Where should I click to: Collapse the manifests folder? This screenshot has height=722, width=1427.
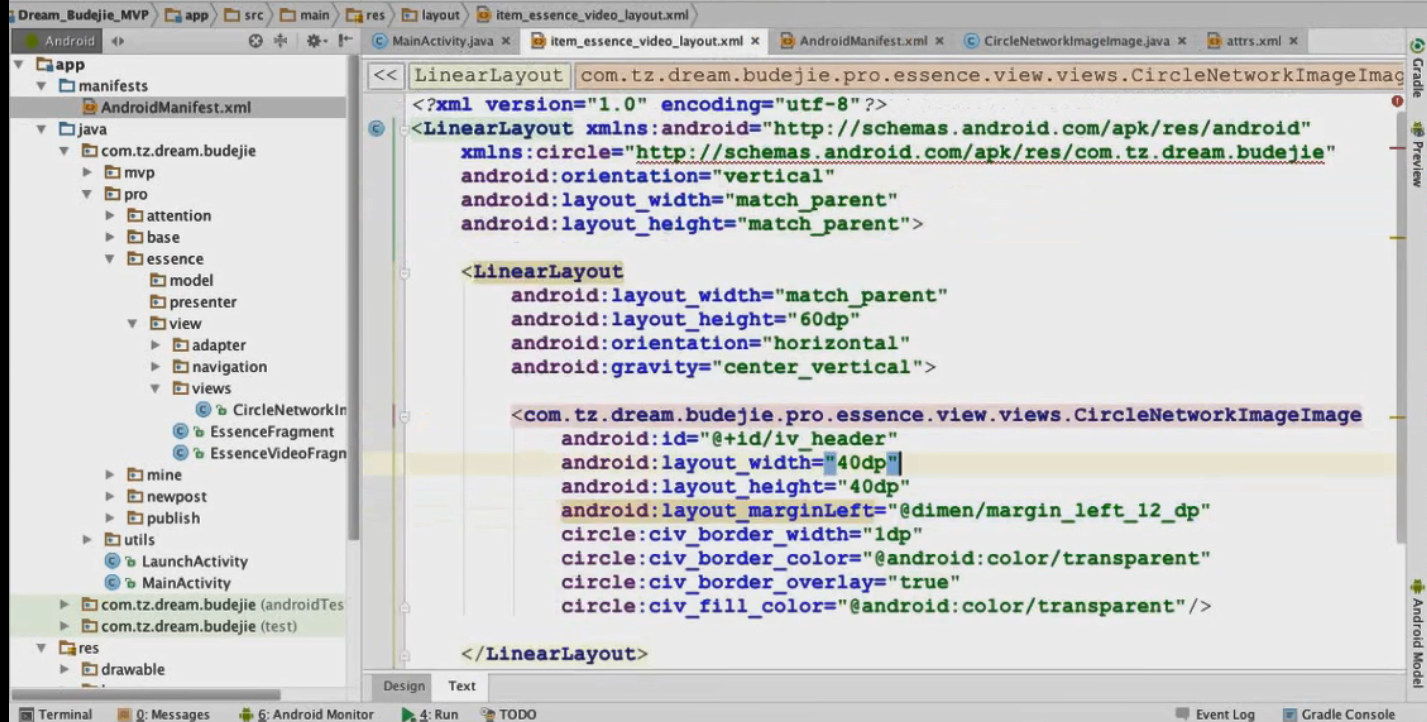coord(42,86)
